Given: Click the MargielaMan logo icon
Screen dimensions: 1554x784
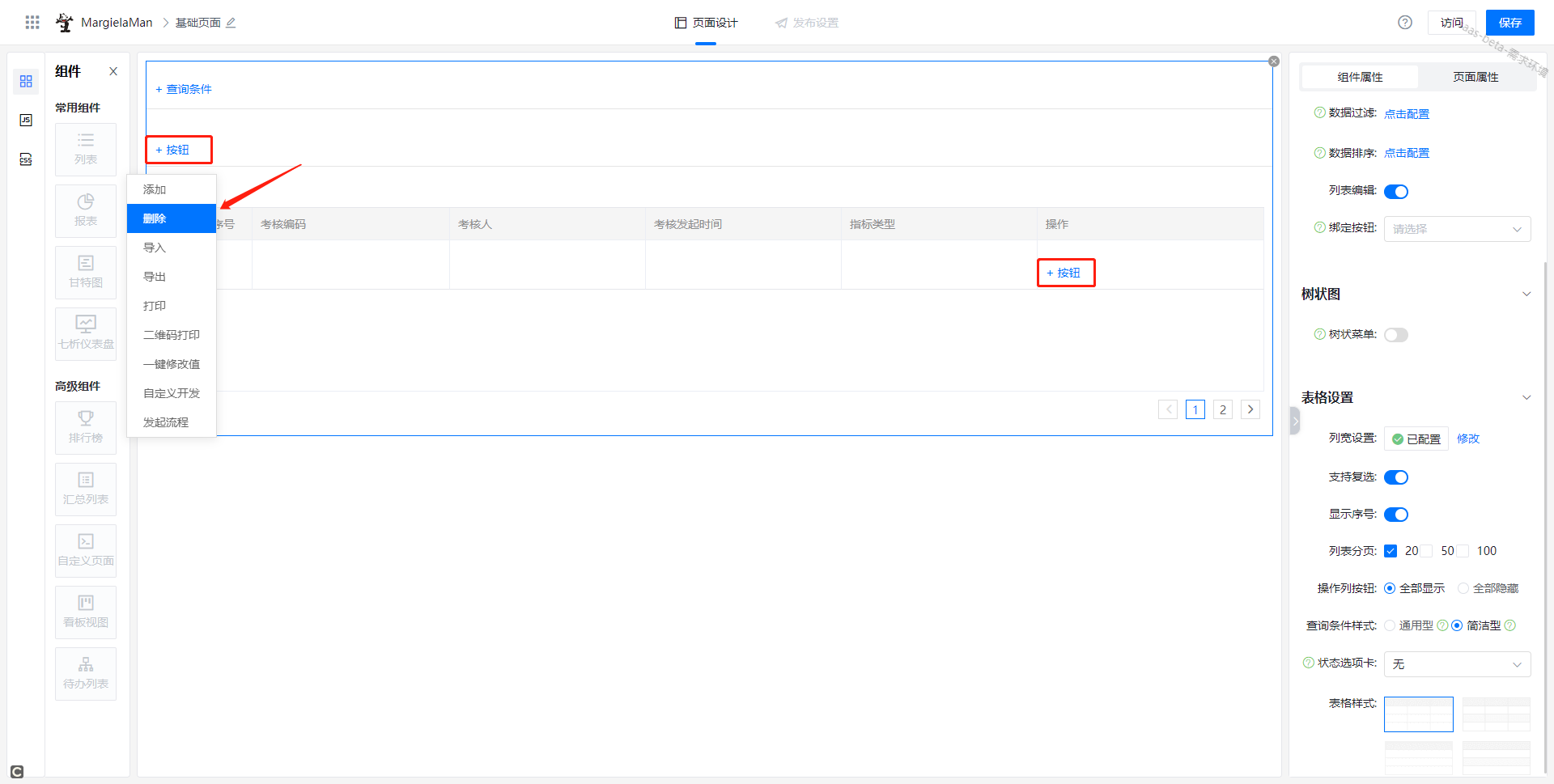Looking at the screenshot, I should coord(65,23).
